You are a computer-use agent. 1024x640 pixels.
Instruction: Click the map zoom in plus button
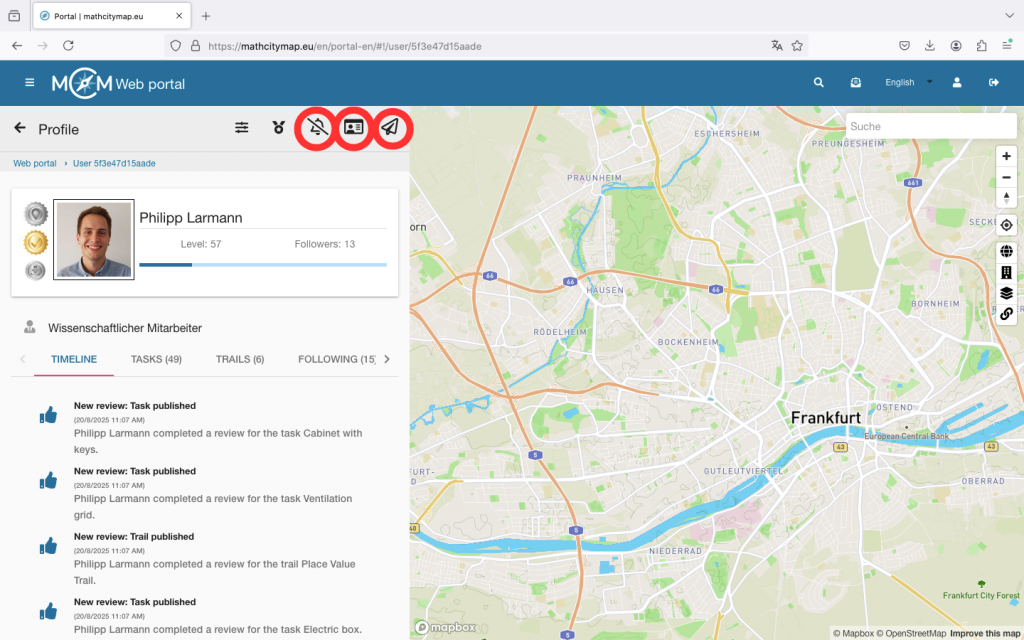1006,156
